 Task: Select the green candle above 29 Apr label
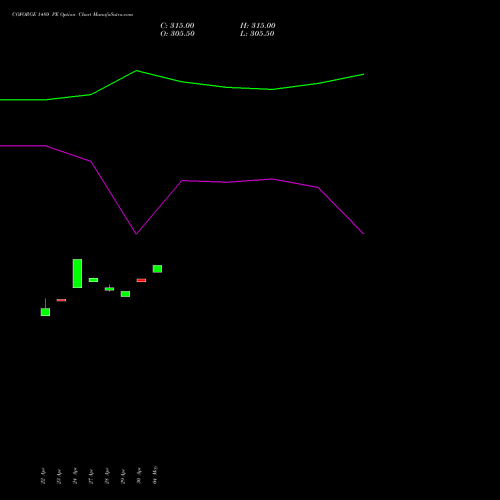(125, 294)
